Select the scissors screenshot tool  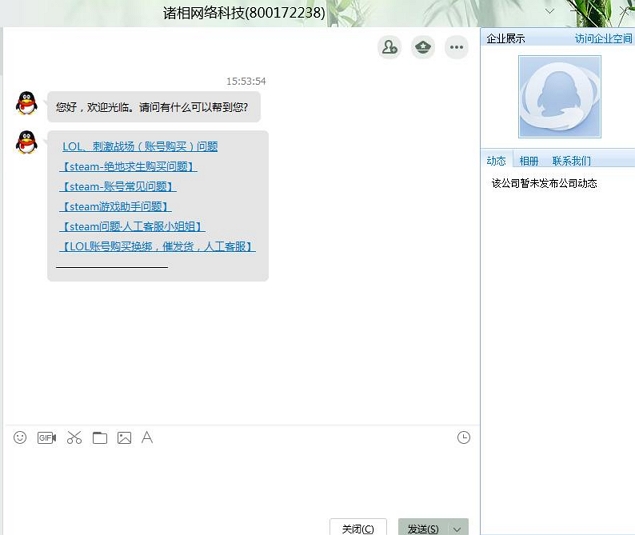click(x=74, y=437)
